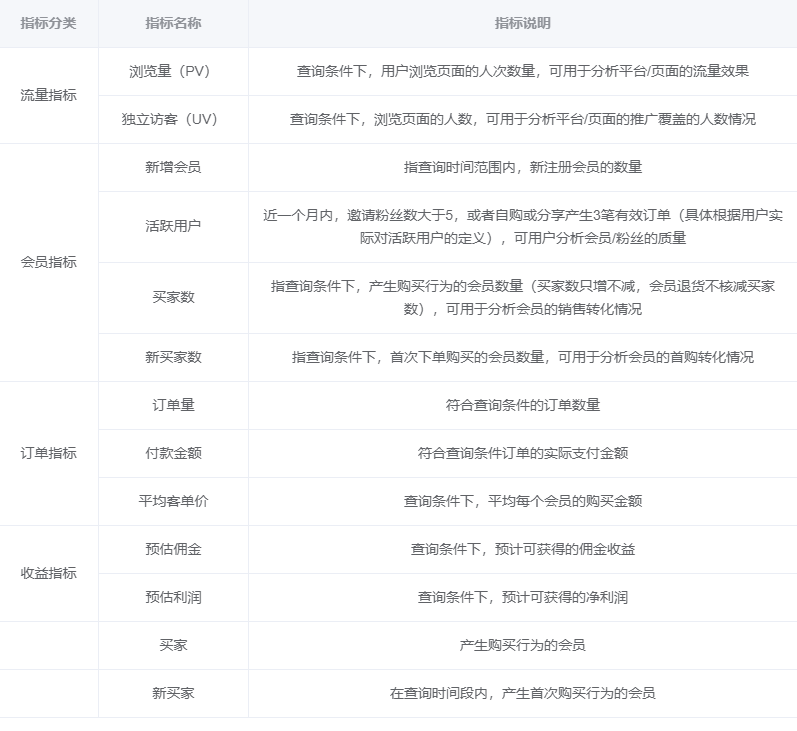Select the 活跃用户 description about 邀请粉丝数大于5

(523, 227)
